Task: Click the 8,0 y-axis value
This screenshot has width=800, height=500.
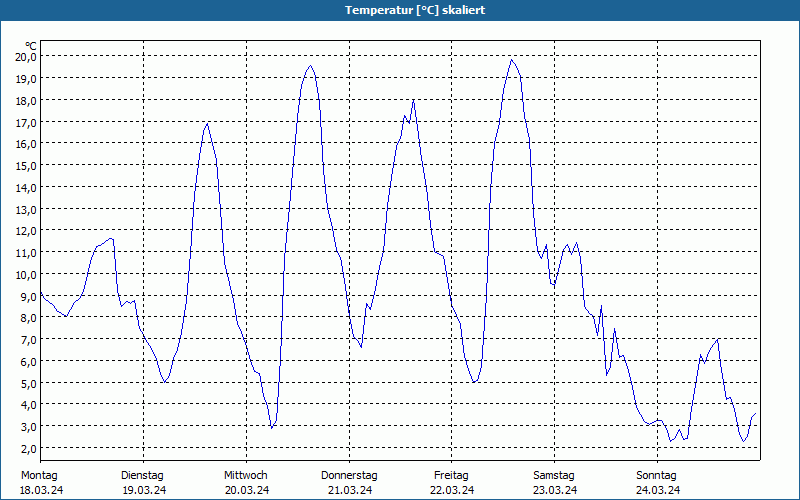Action: [x=28, y=318]
